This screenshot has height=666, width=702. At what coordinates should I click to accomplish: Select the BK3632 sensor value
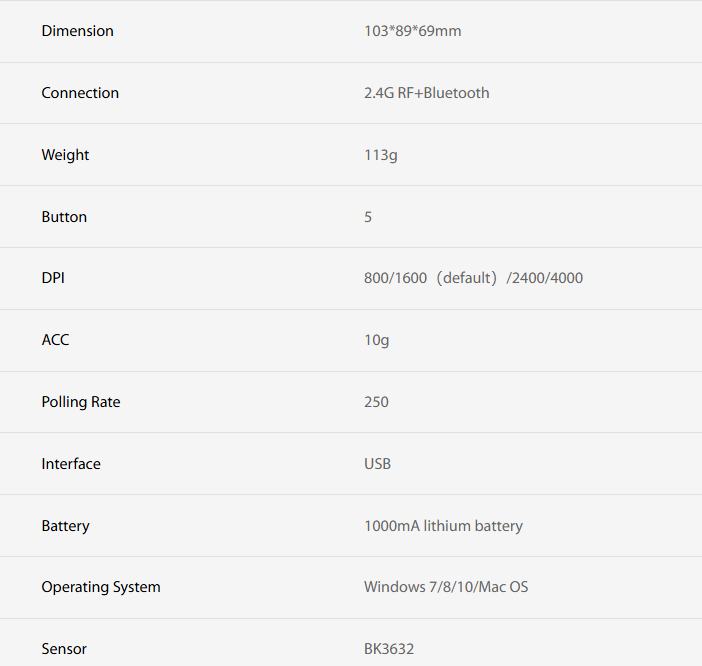(389, 649)
